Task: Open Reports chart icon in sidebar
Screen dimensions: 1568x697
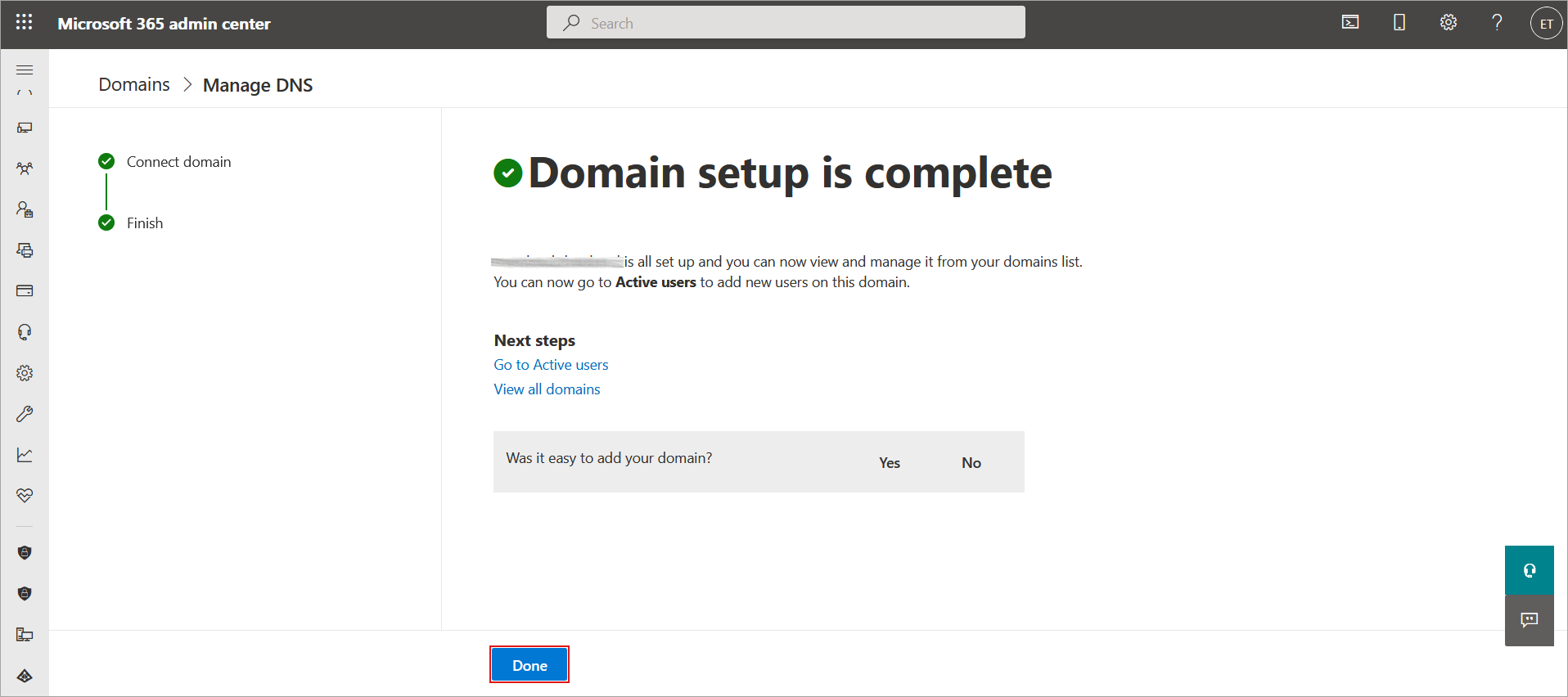Action: 25,455
